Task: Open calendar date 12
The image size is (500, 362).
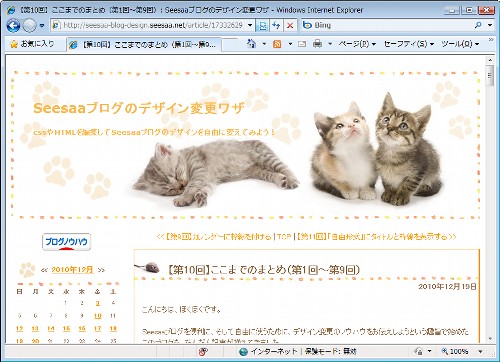Action: tap(19, 329)
